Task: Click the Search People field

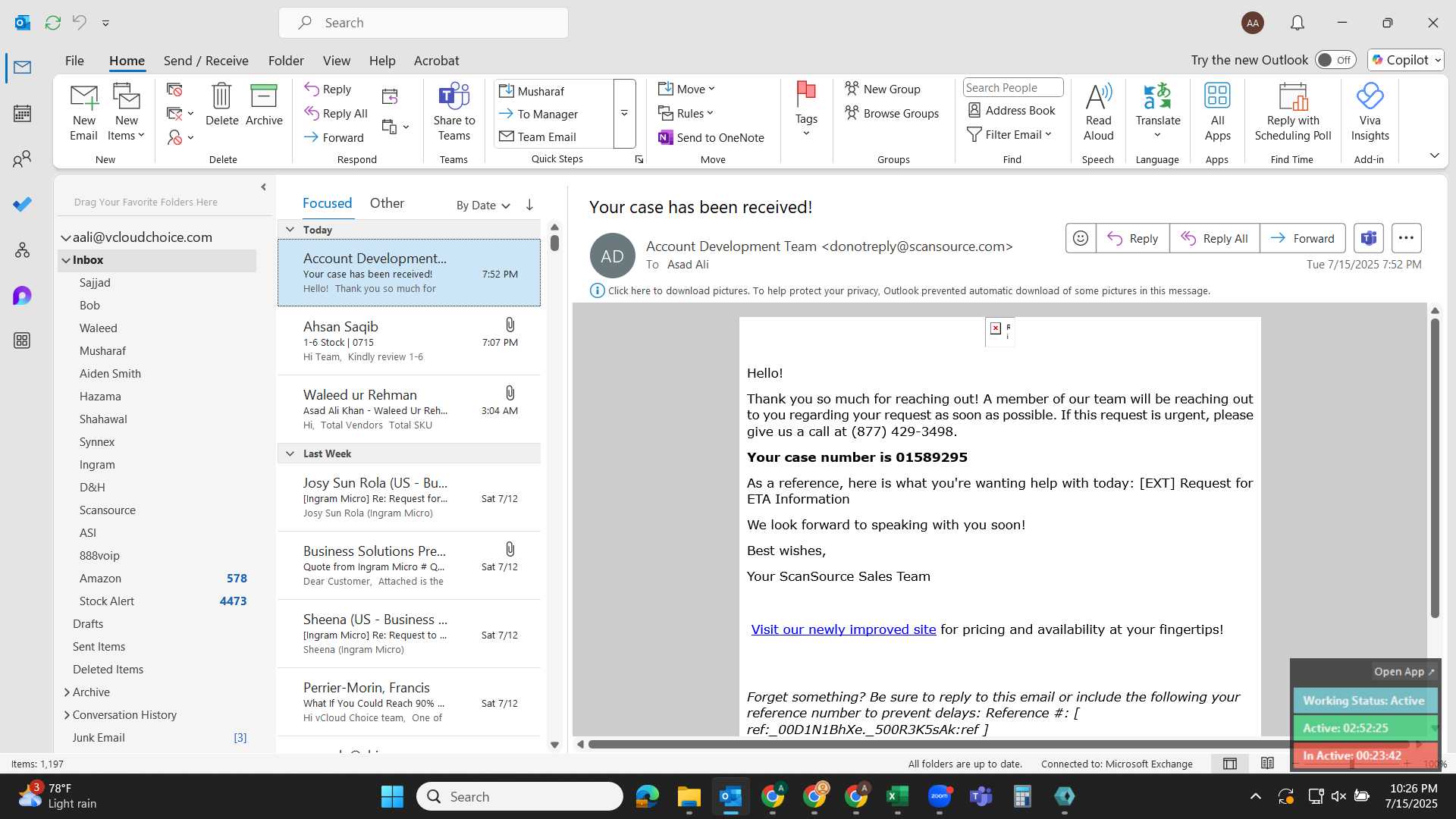Action: (x=1013, y=88)
